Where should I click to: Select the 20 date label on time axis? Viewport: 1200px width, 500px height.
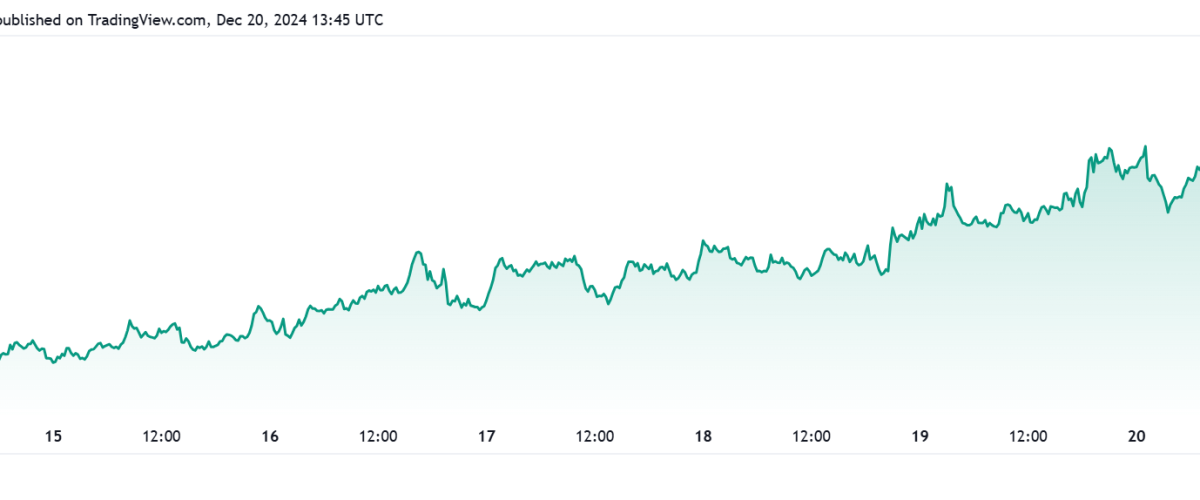tap(1136, 436)
